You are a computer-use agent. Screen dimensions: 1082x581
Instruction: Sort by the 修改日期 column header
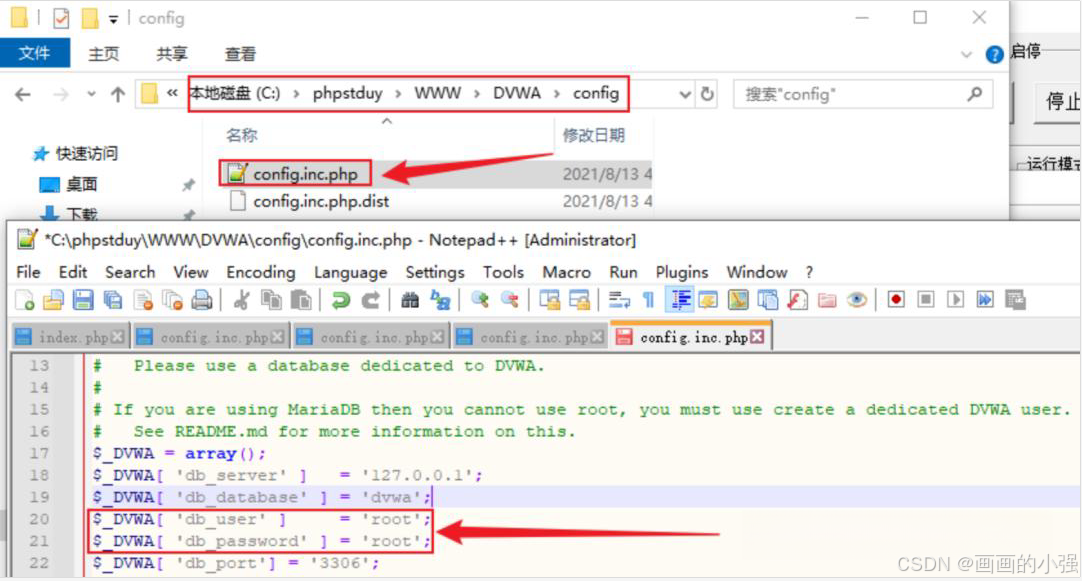(x=594, y=135)
